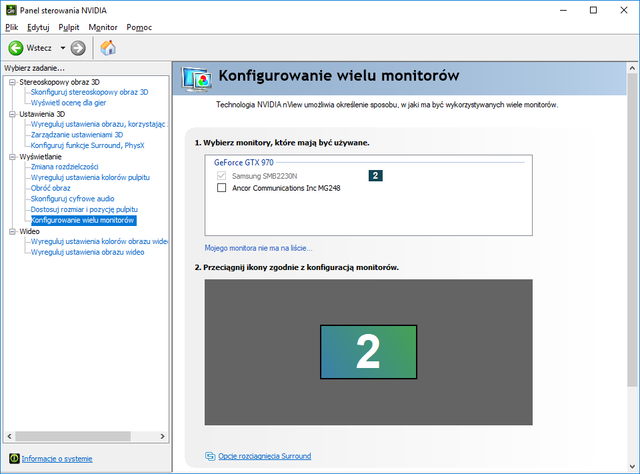Screen dimensions: 640x474
Task: Open Wyreguluj ustawienia kolorów obrazu wideo
Action: coord(99,241)
